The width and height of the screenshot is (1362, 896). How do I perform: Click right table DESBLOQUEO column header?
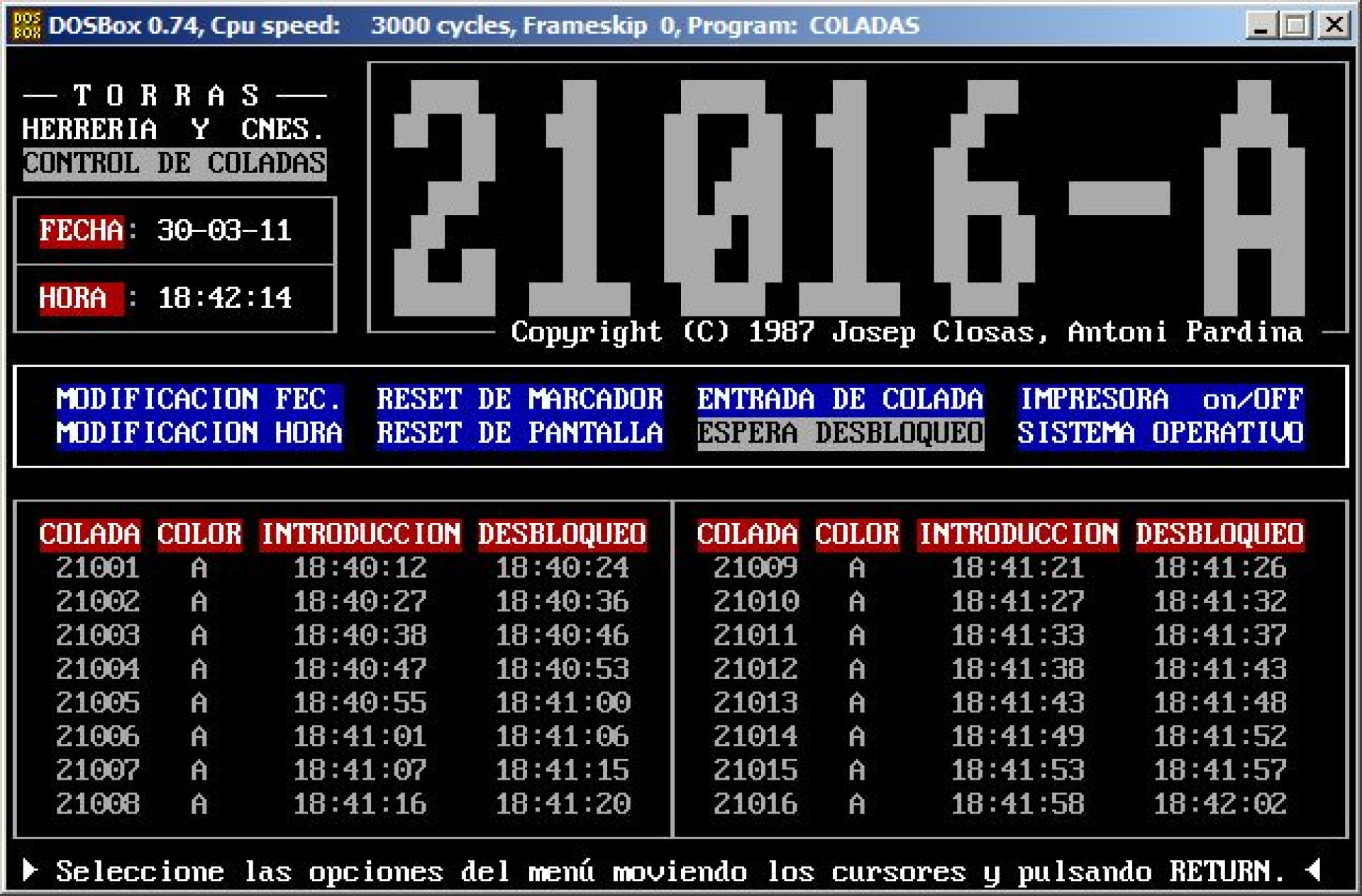point(1219,534)
